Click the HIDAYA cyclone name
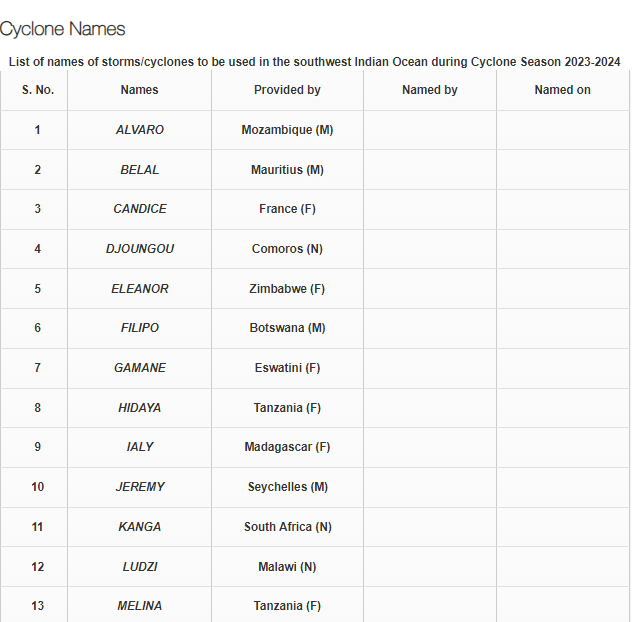635x622 pixels. click(139, 408)
